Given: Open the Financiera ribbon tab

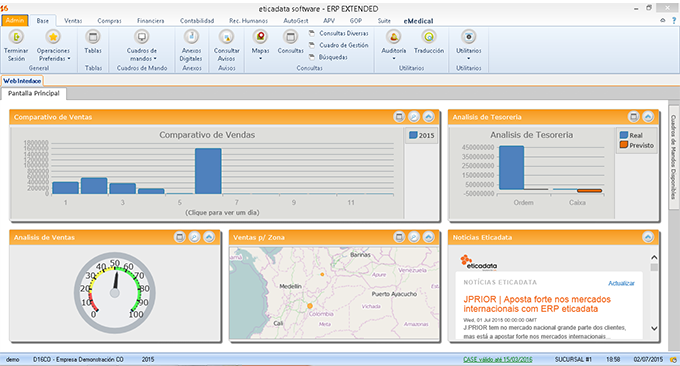Looking at the screenshot, I should [x=150, y=21].
